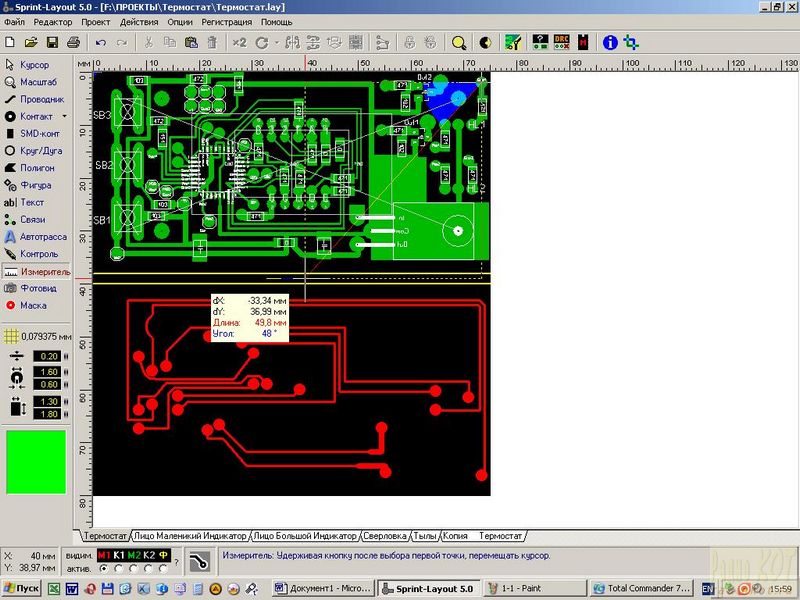Open Total Commander from the taskbar
The image size is (800, 600).
(642, 588)
